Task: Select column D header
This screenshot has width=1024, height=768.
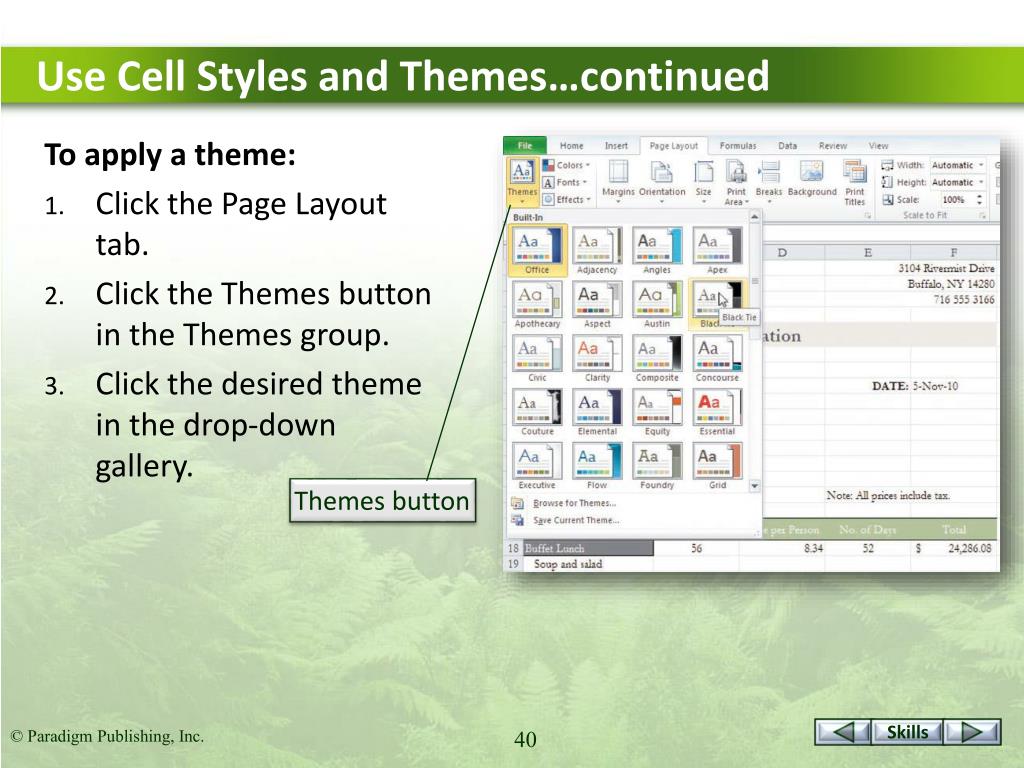Action: click(x=782, y=253)
